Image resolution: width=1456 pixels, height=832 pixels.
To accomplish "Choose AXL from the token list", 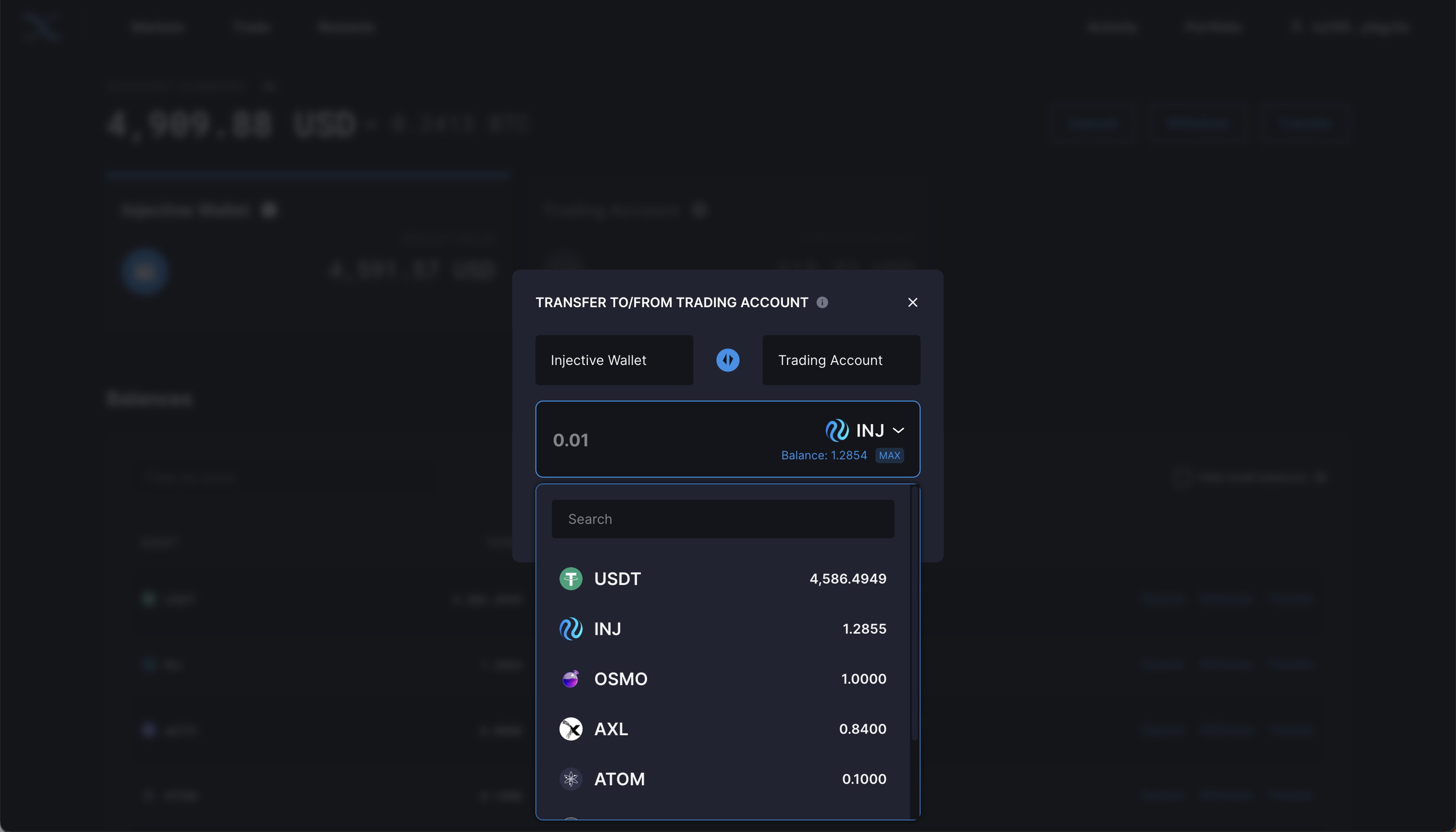I will 723,729.
